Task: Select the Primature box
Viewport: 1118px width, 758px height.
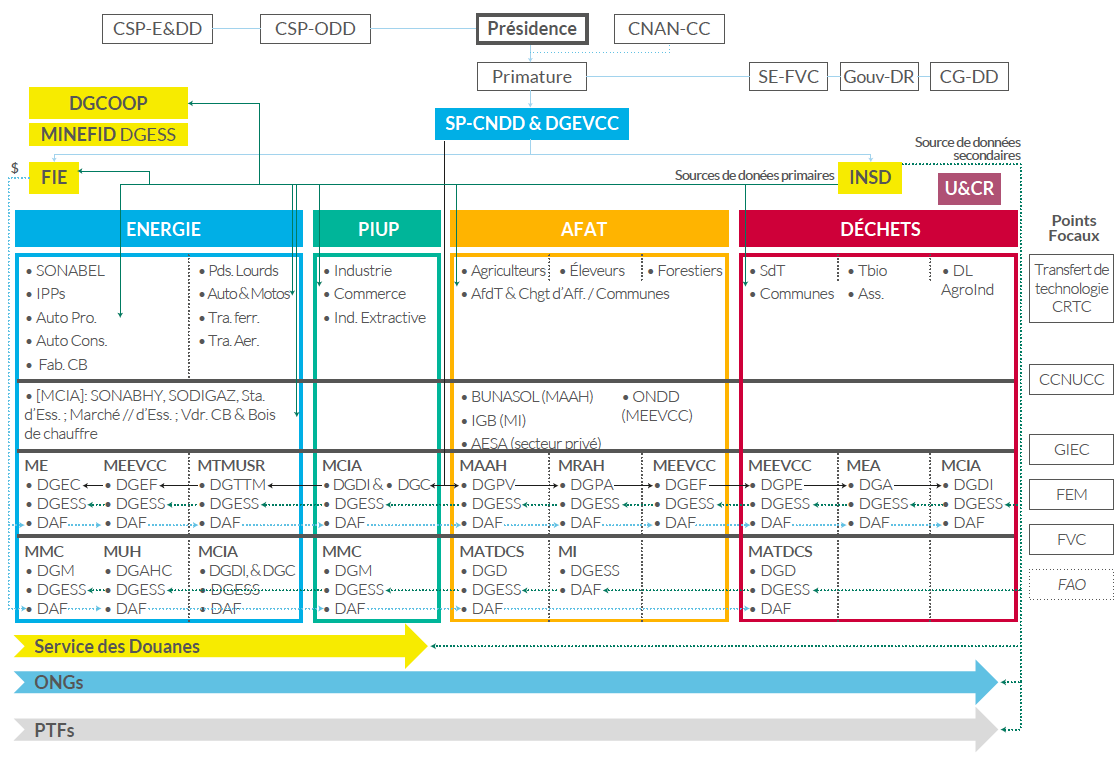Action: coord(532,76)
